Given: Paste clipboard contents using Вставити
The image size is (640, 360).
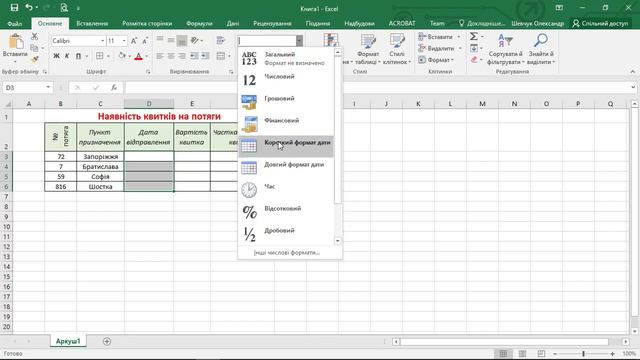Looking at the screenshot, I should (15, 48).
